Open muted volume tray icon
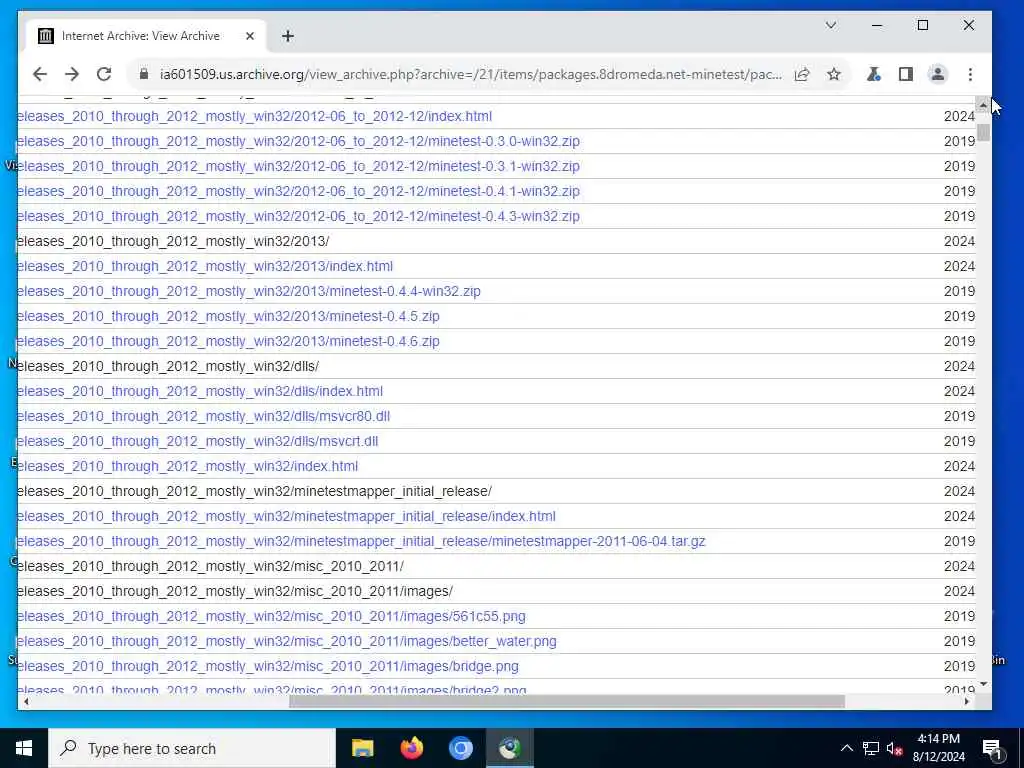Screen dimensions: 1024x768 (x=895, y=748)
